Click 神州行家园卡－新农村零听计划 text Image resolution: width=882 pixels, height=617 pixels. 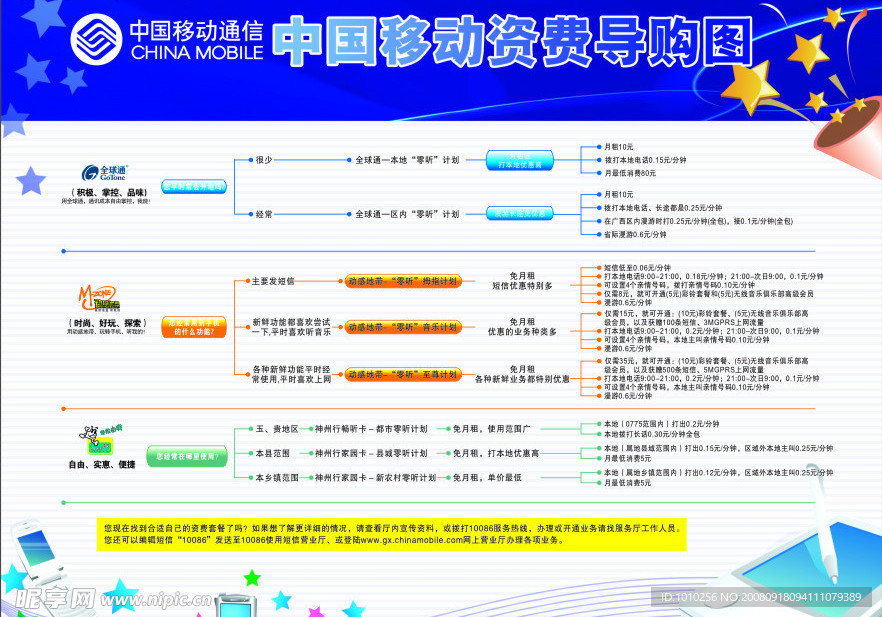pos(375,478)
